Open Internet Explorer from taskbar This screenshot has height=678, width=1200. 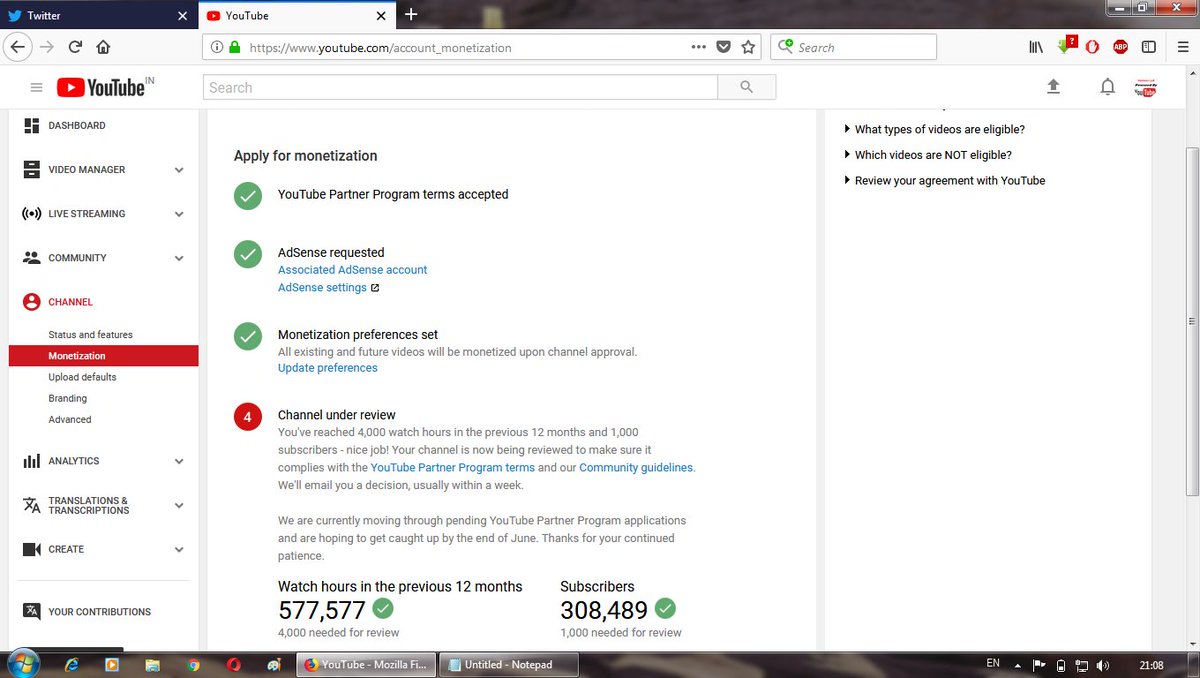click(x=72, y=664)
